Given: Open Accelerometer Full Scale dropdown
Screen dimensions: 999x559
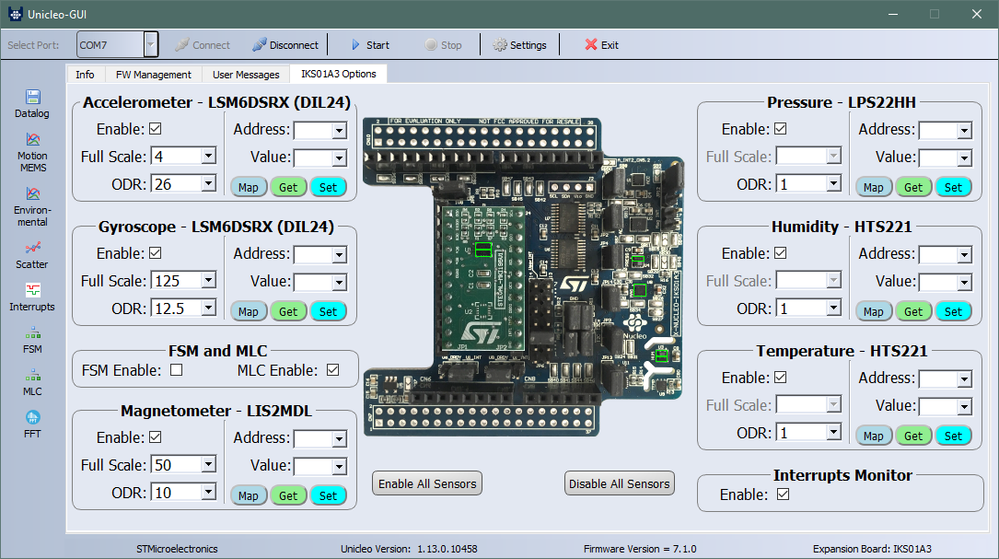Looking at the screenshot, I should [208, 156].
